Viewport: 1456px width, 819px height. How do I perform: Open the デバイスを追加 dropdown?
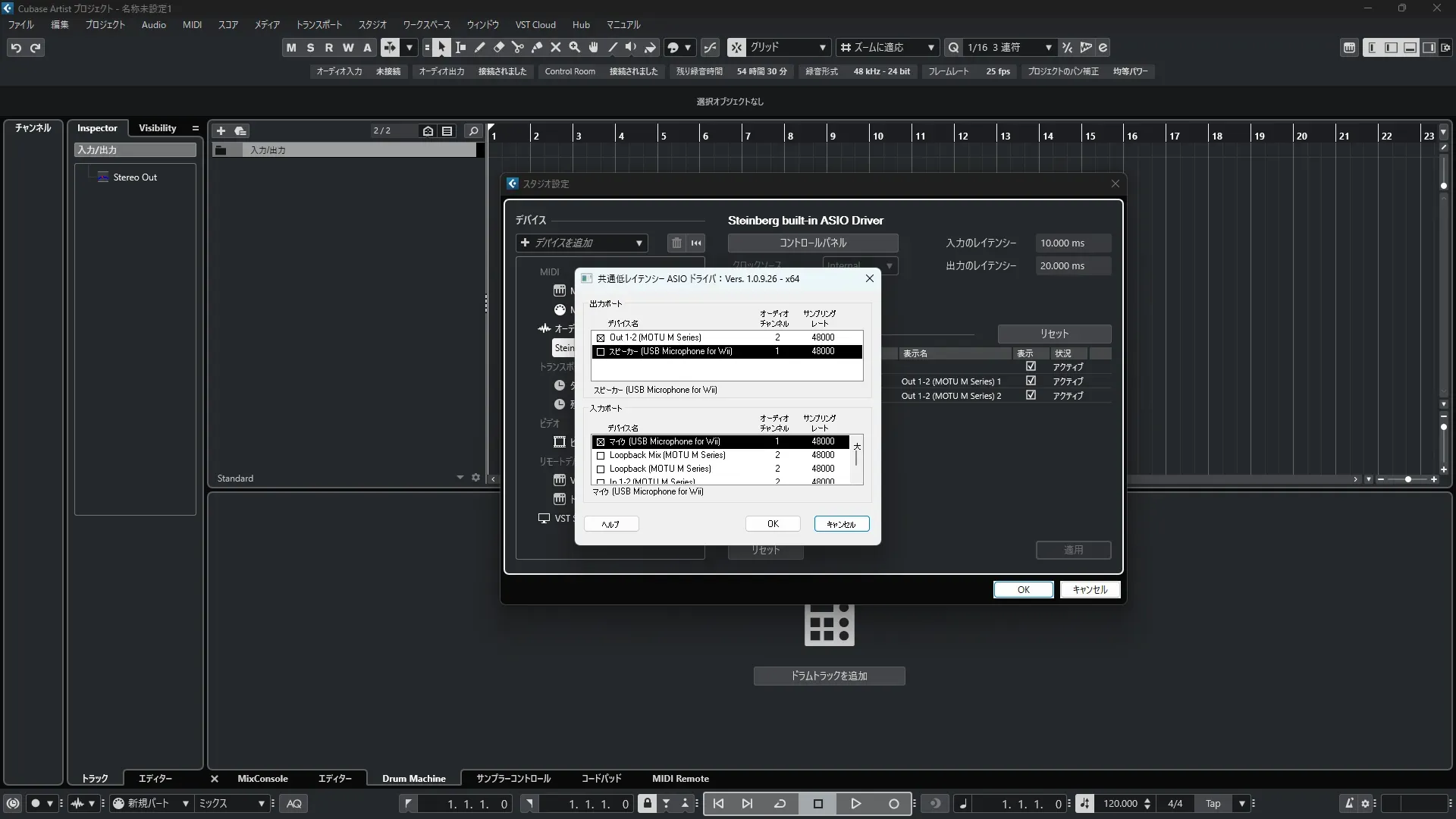(x=582, y=243)
